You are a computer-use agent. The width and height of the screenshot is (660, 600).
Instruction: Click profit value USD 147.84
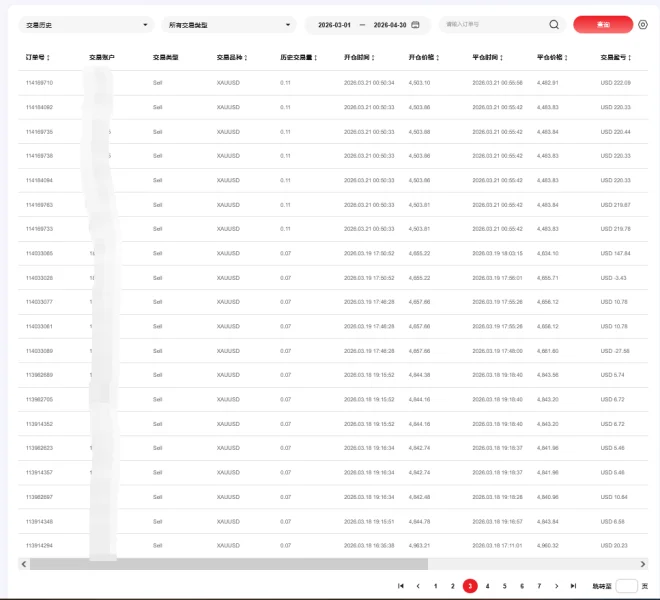click(615, 253)
